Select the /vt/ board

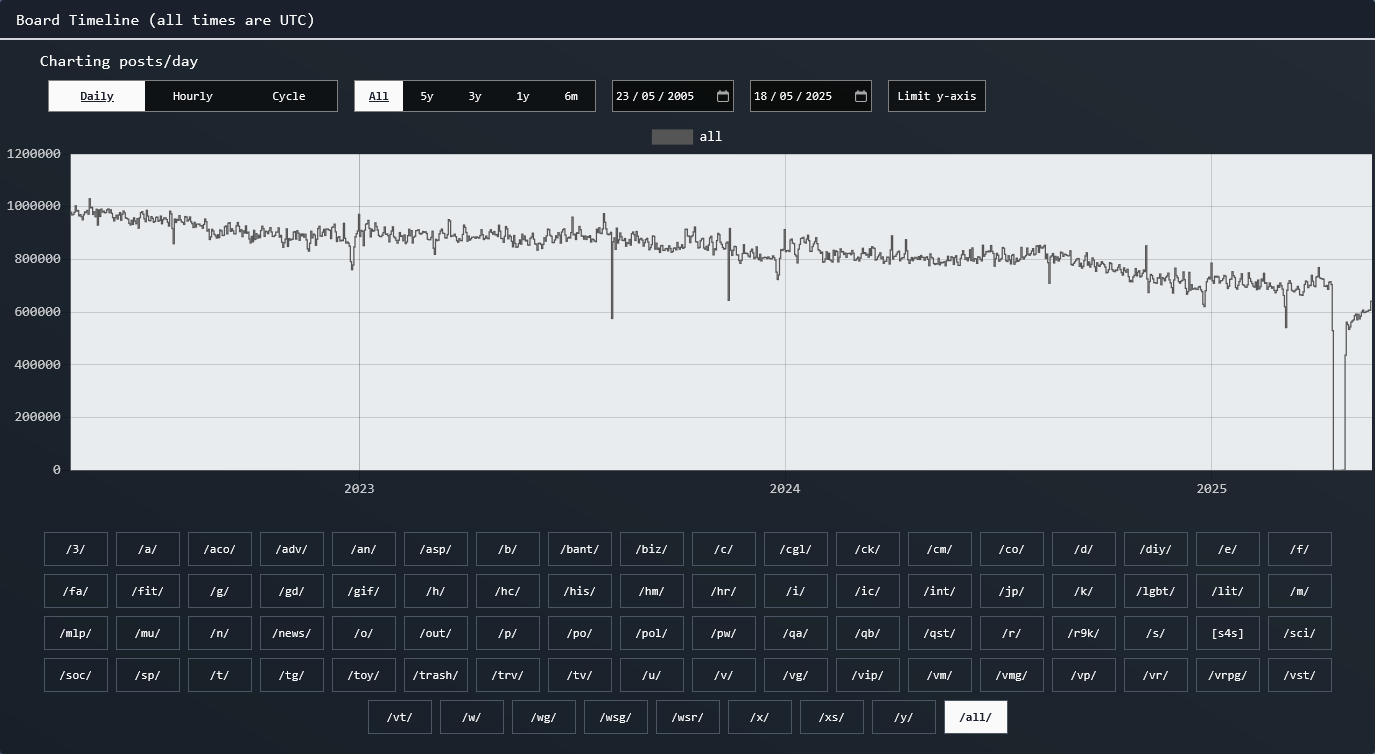(x=400, y=717)
